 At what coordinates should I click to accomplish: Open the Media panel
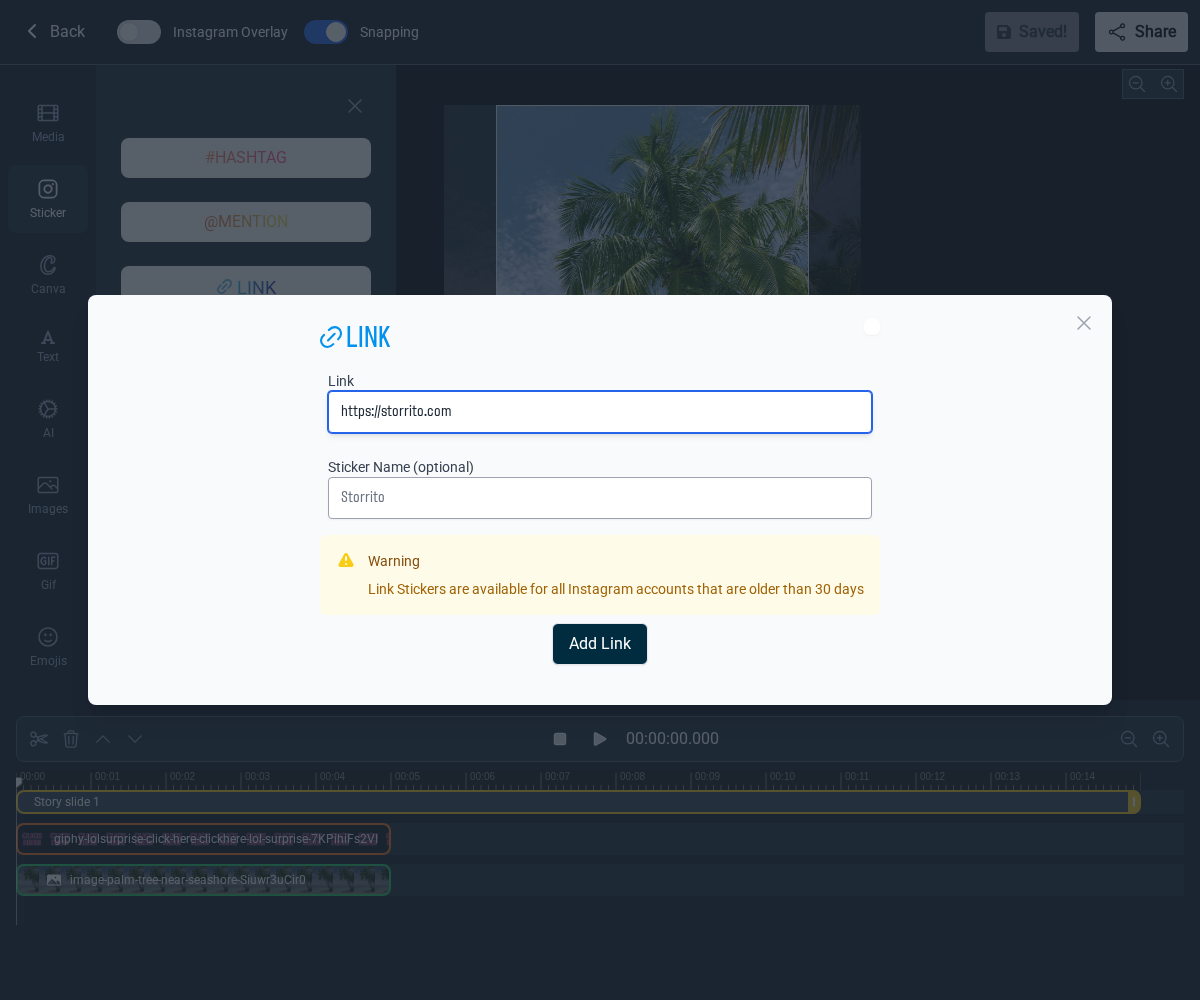[47, 122]
